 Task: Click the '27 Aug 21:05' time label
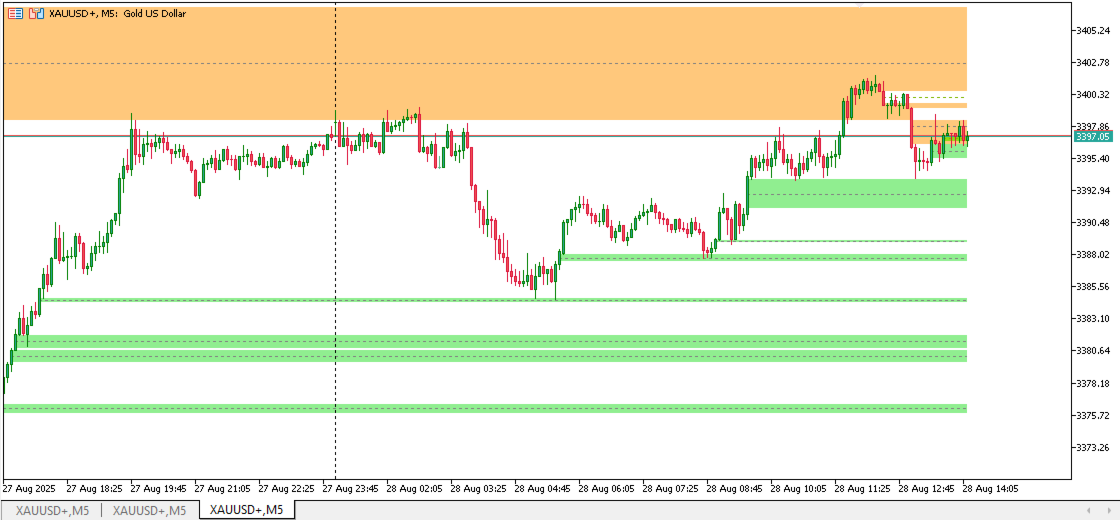pos(223,489)
